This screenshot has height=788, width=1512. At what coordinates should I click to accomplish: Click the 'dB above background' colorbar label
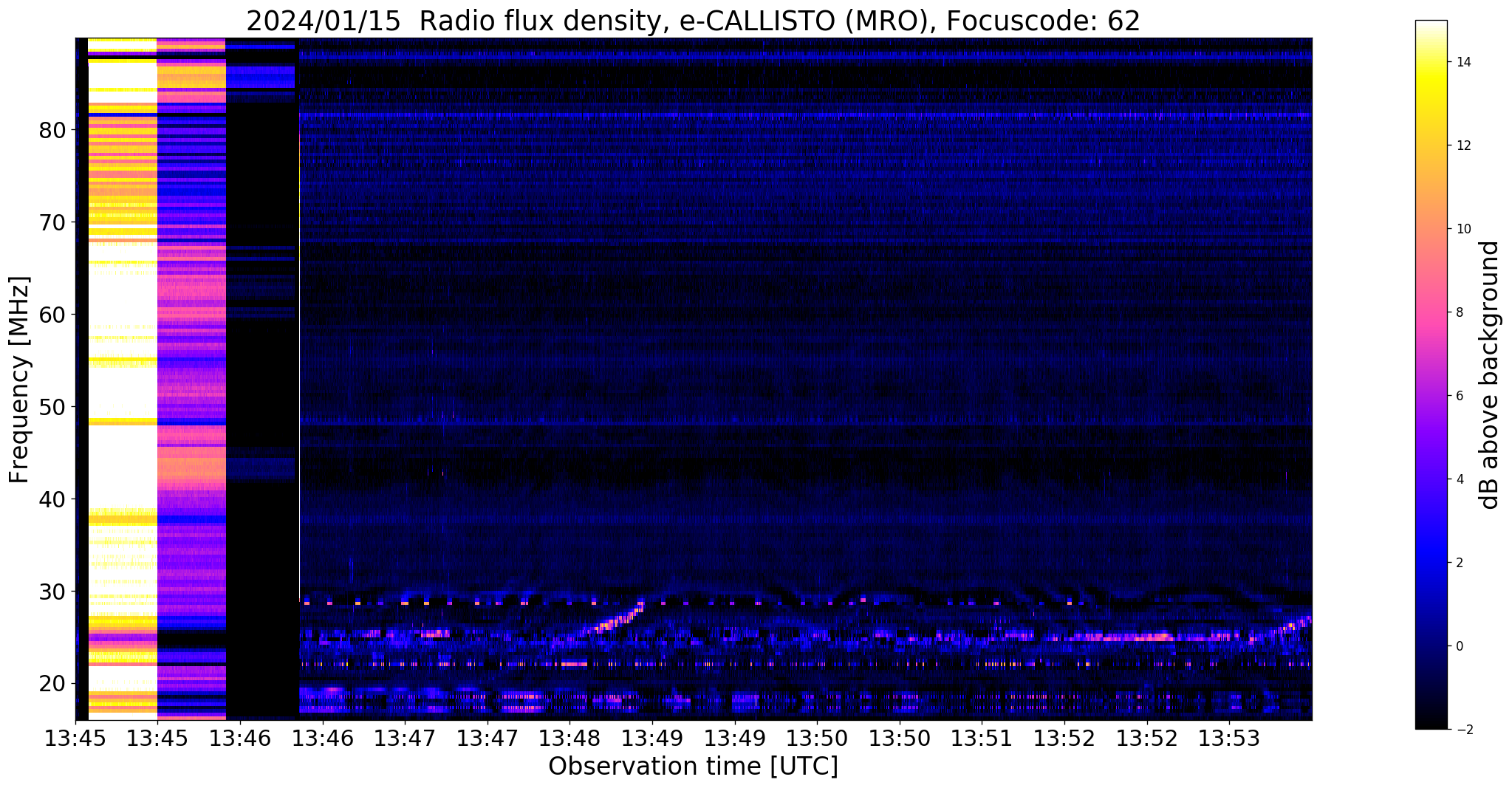coord(1490,375)
